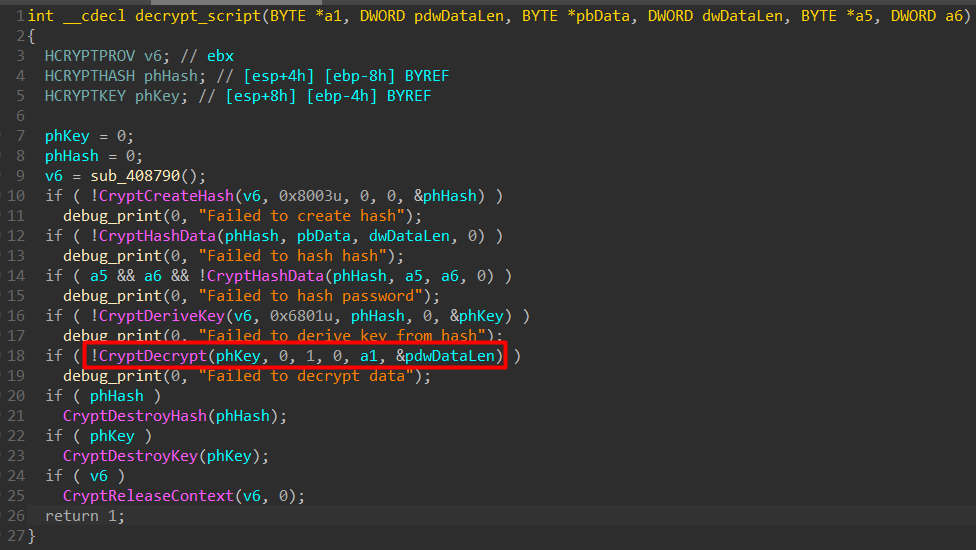Select the HCRYPTPROV type name
976x550 pixels.
[x=90, y=56]
